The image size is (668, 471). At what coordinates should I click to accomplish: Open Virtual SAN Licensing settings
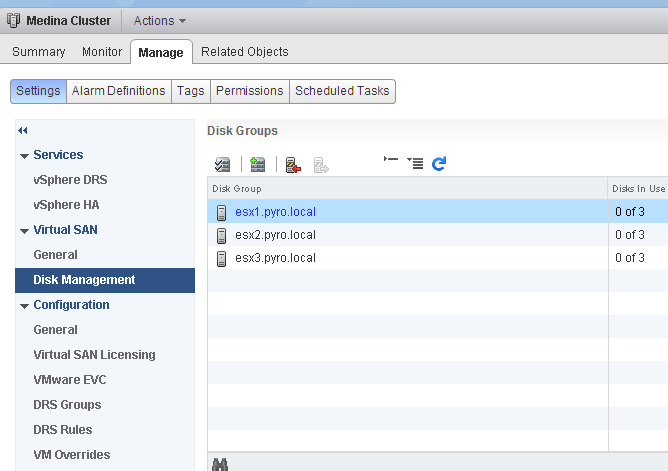pyautogui.click(x=94, y=355)
